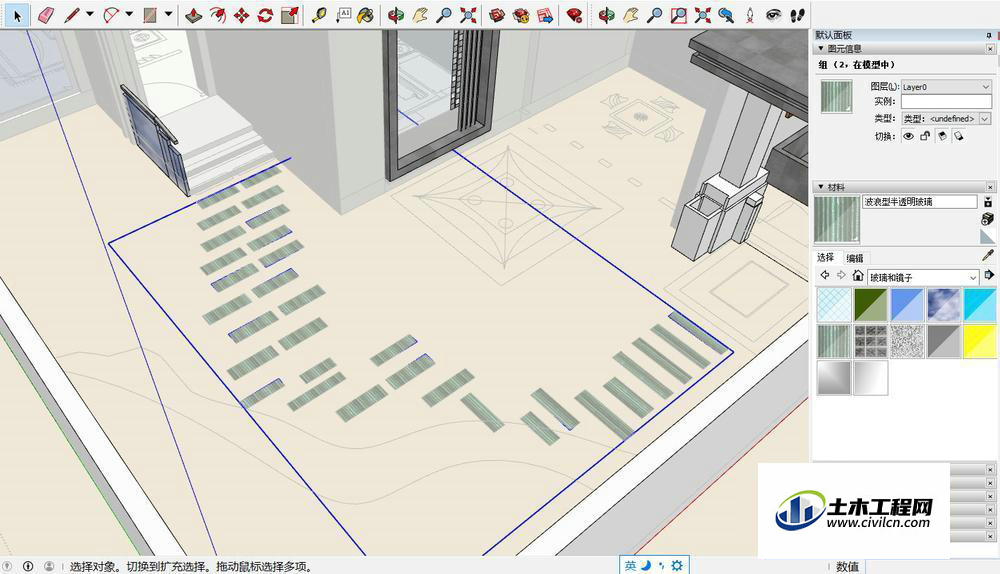Choose the Offset tool
This screenshot has height=574, width=1000.
coord(217,15)
